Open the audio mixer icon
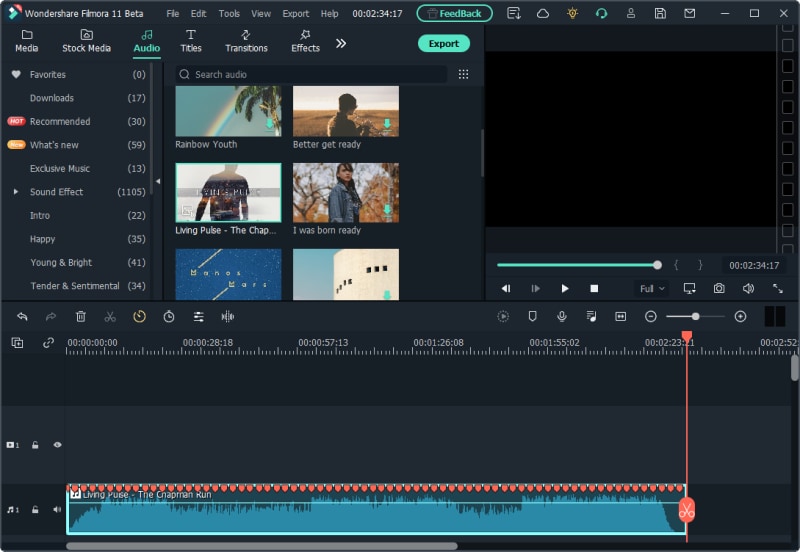This screenshot has height=552, width=800. click(591, 316)
